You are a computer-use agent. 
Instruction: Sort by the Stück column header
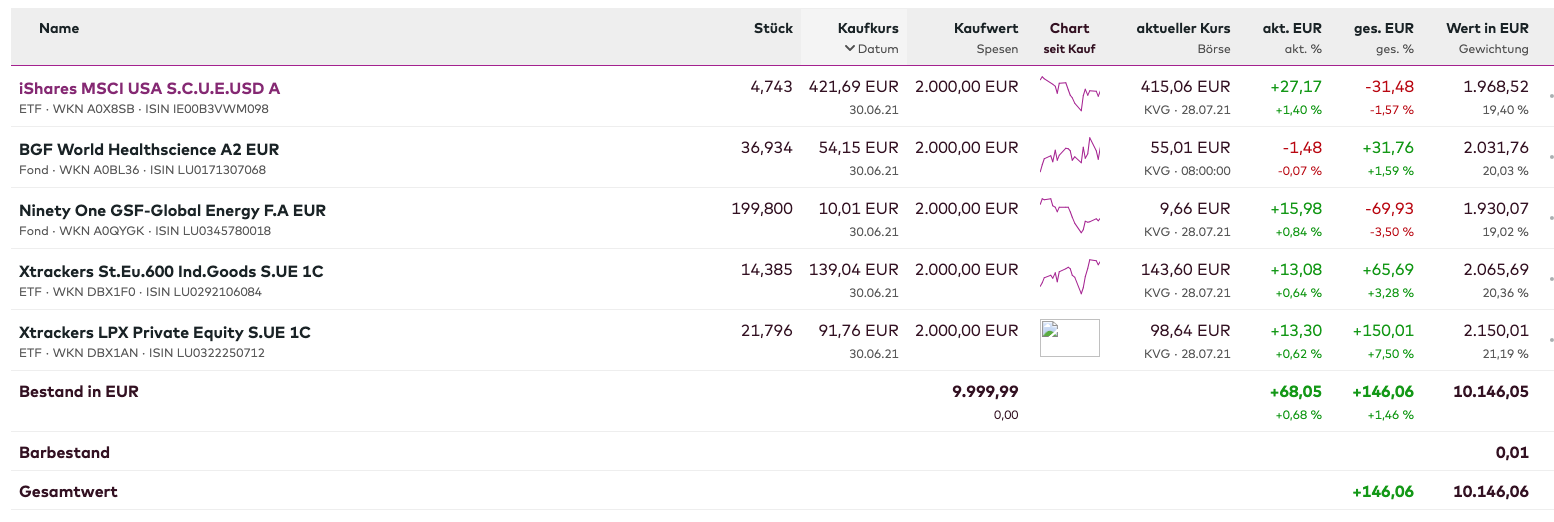tap(773, 29)
